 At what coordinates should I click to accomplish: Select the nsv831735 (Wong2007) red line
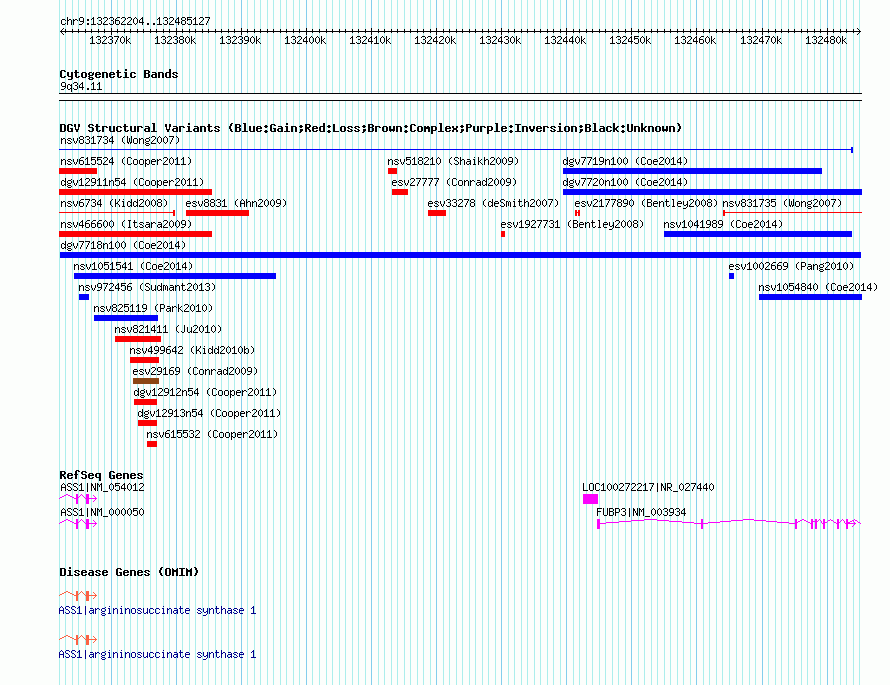[792, 213]
